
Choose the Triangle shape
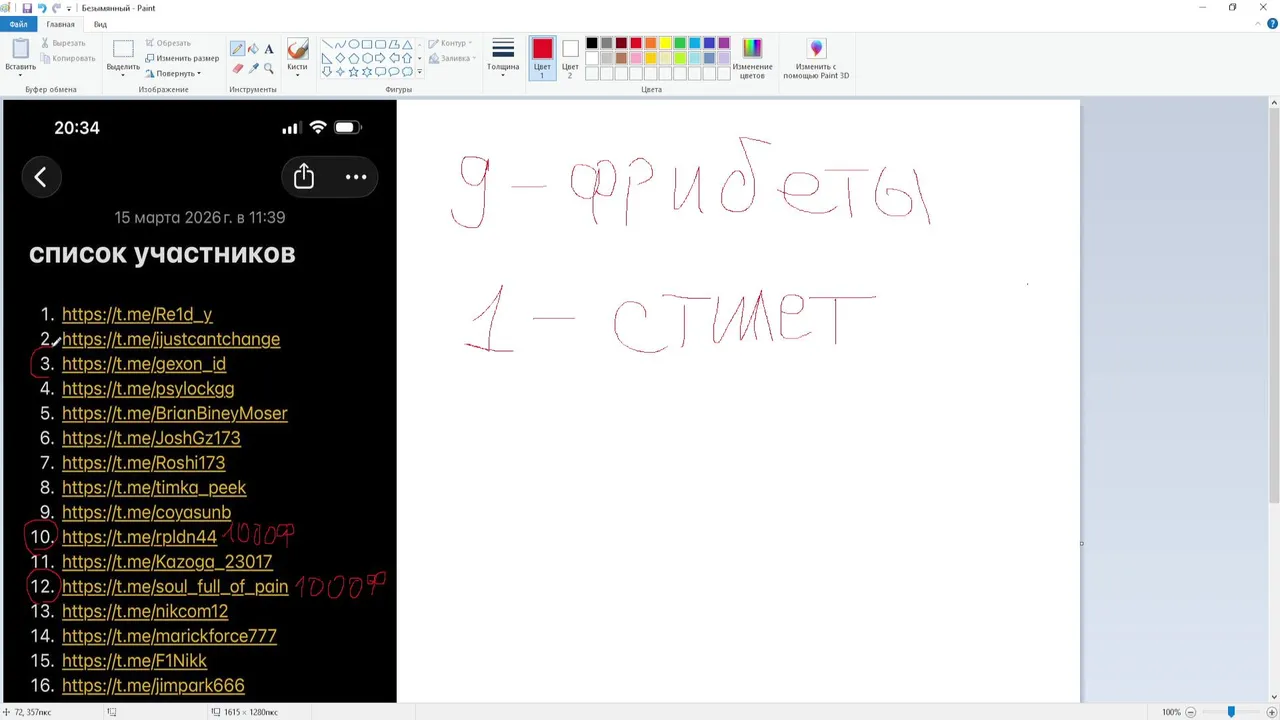407,44
